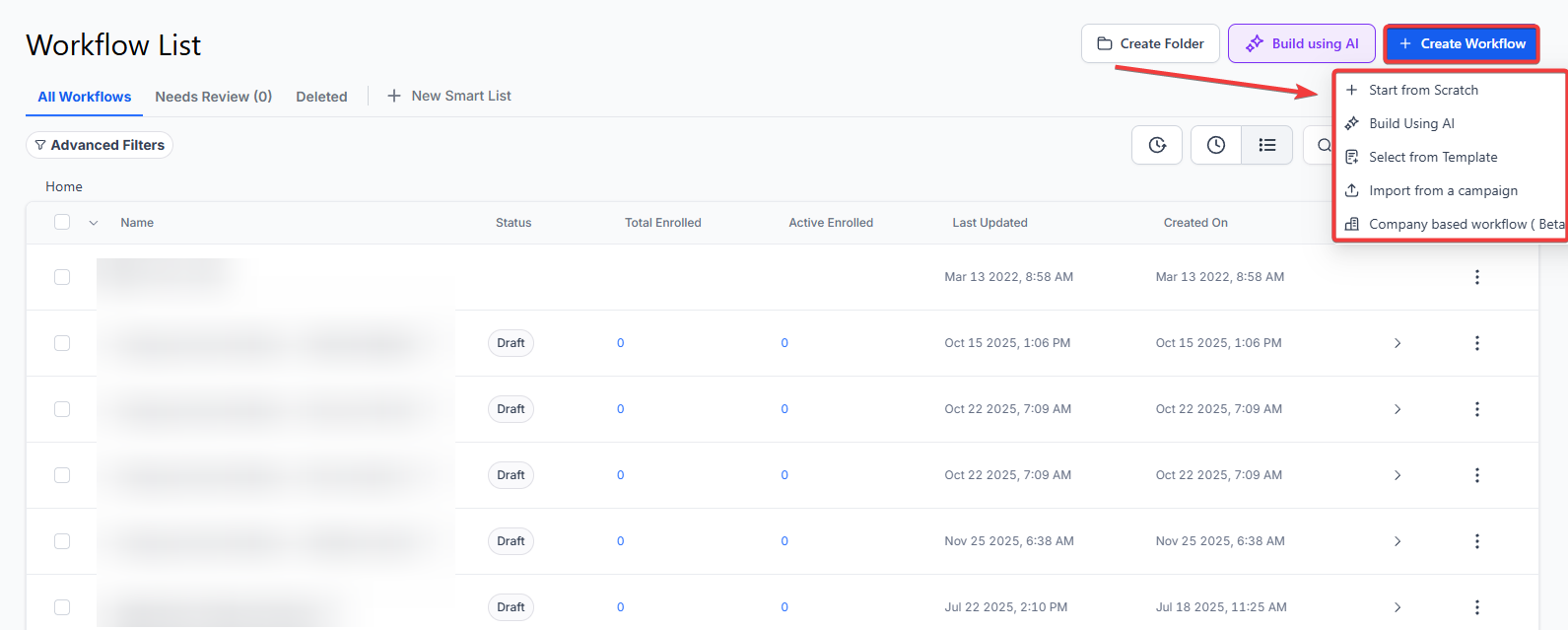The width and height of the screenshot is (1568, 630).
Task: Click the clock-with-refresh-arrow icon button
Action: click(1157, 146)
